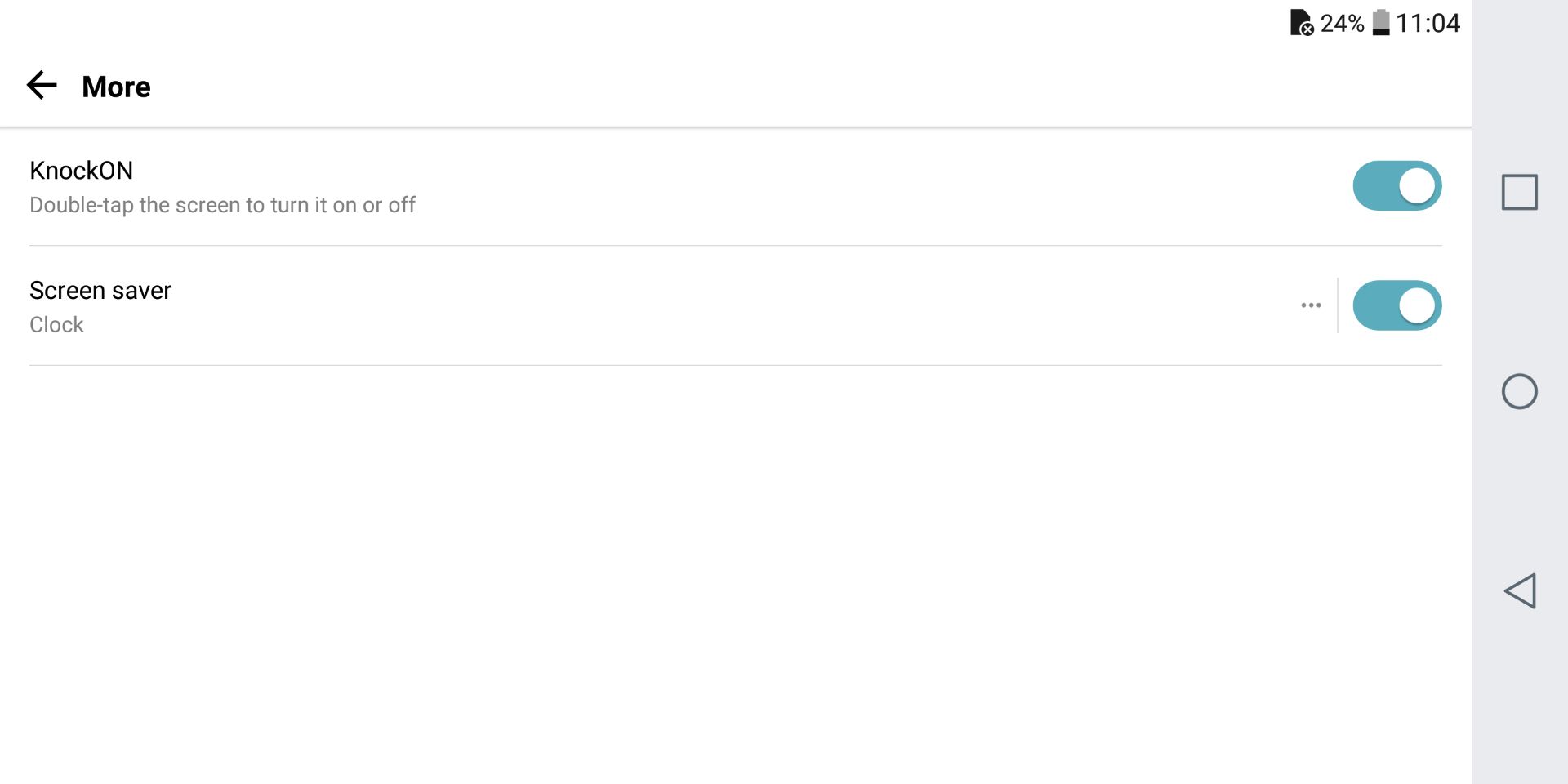Go back using the header arrow
The width and height of the screenshot is (1568, 784).
[x=42, y=85]
